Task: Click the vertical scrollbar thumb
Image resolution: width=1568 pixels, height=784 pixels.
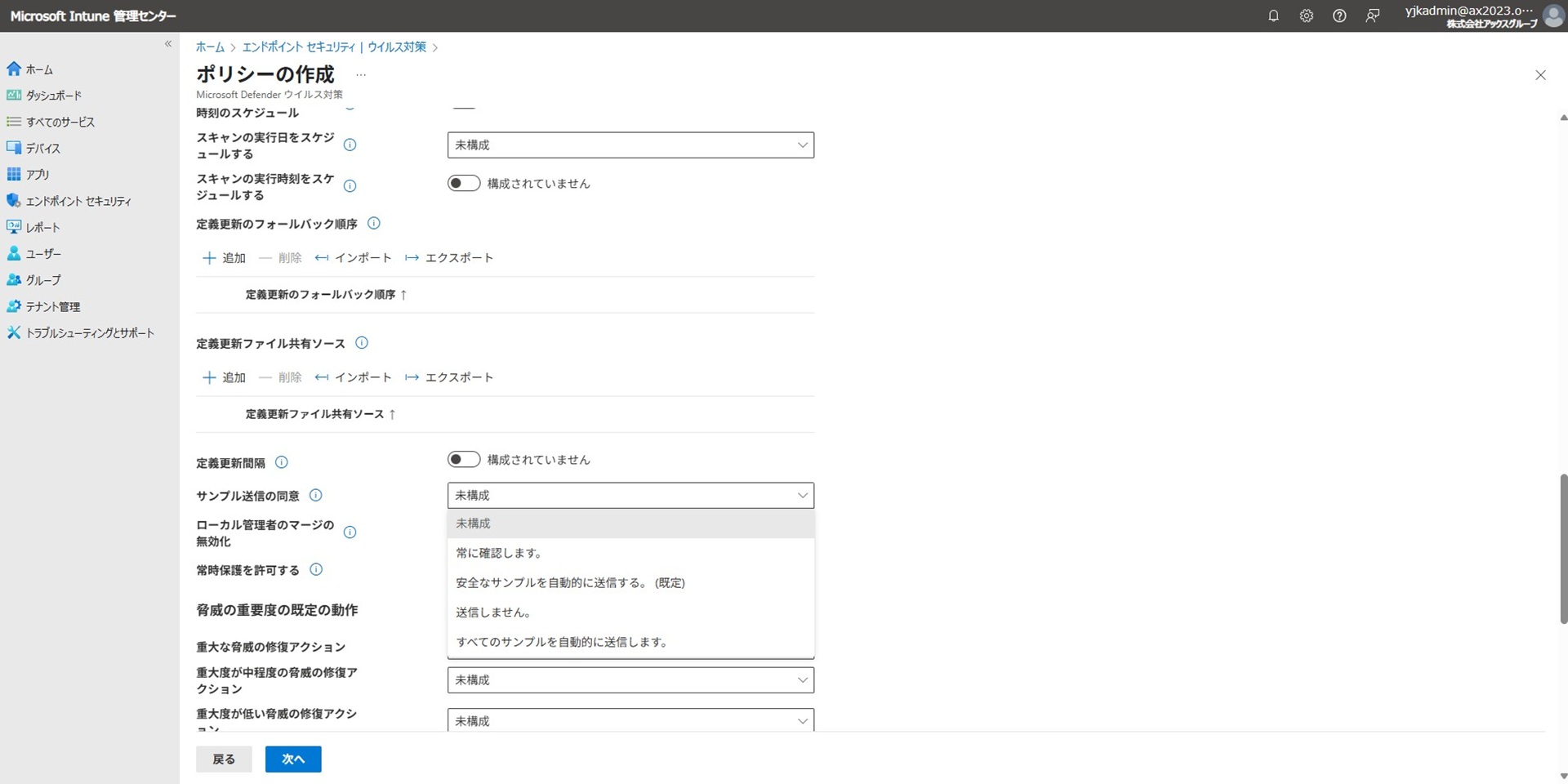Action: coord(1563,549)
